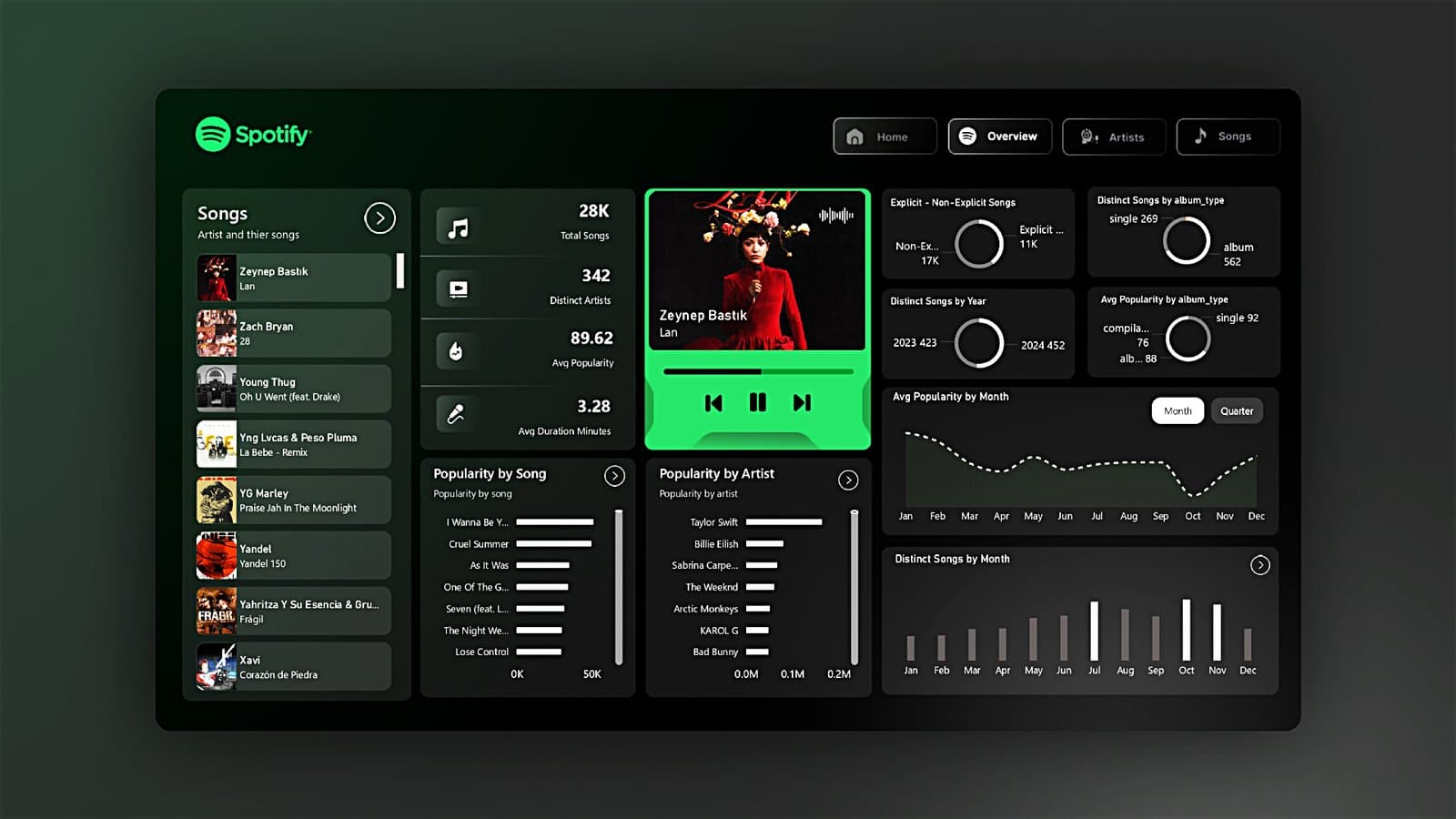Click 'The Weeknd' artist label
Screen dimensions: 1456x819
712,587
